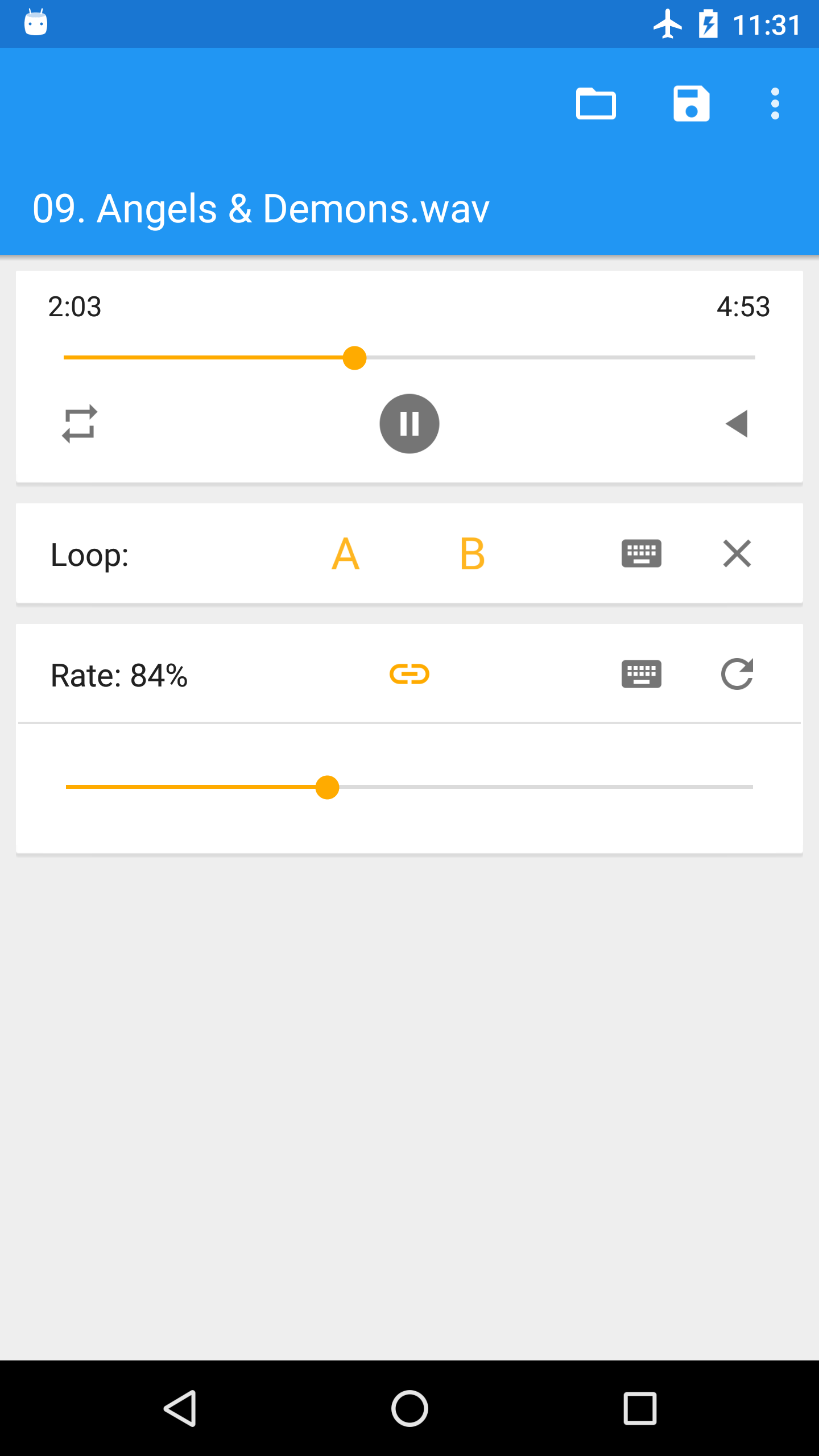Open the folder file browser icon
The image size is (819, 1456).
[x=595, y=104]
